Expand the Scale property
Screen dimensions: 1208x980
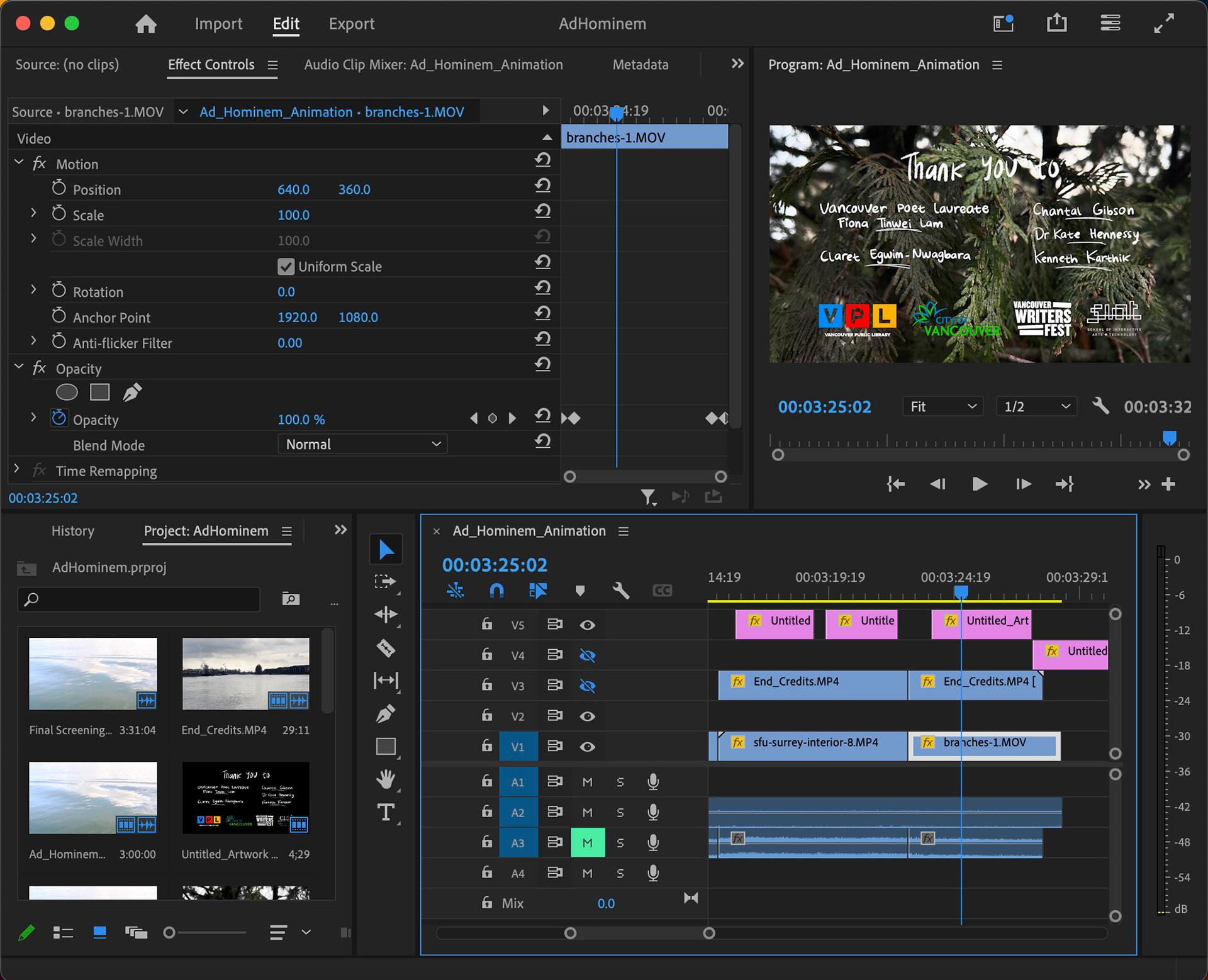33,214
